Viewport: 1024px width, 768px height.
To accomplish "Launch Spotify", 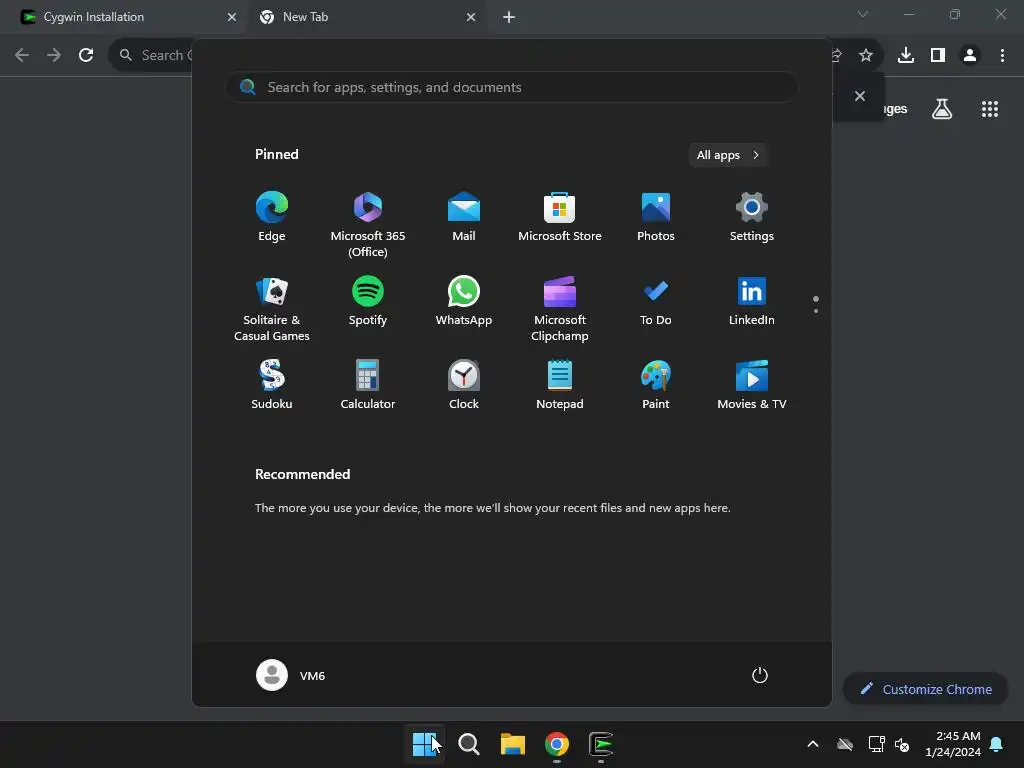I will pos(368,301).
